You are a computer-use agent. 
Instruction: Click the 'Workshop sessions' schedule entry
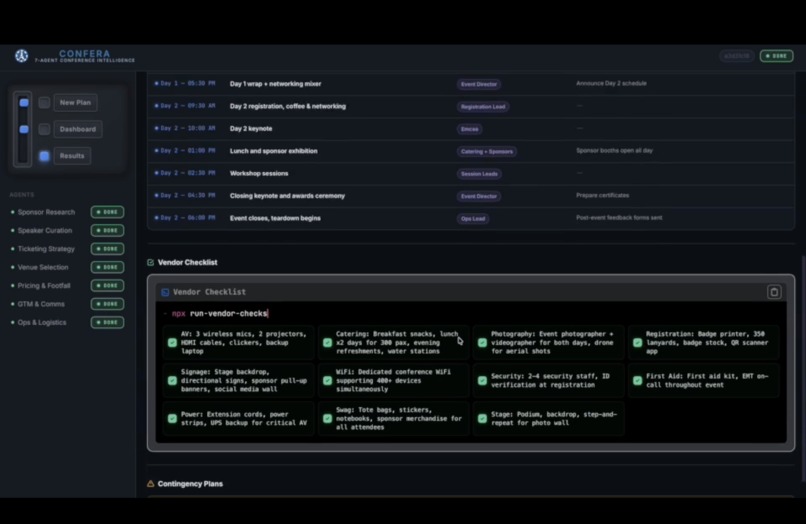(471, 173)
